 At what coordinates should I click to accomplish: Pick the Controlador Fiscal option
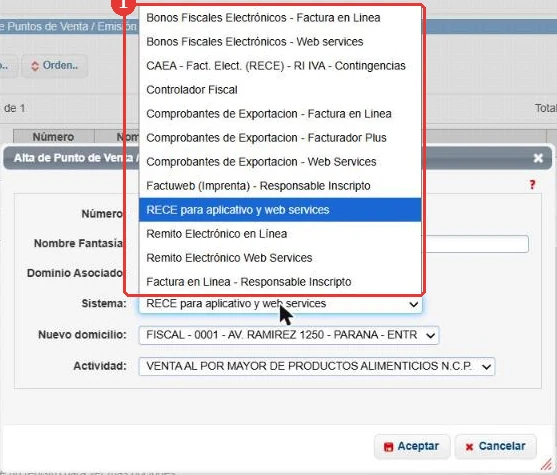pyautogui.click(x=280, y=90)
